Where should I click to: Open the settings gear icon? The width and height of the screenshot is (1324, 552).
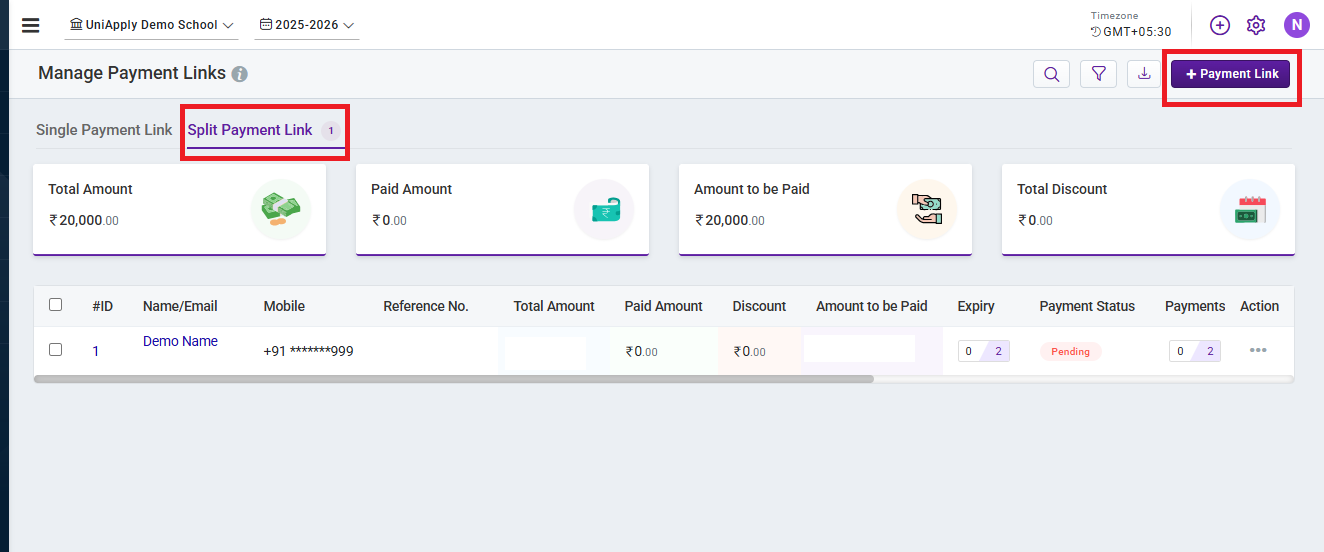pos(1256,25)
